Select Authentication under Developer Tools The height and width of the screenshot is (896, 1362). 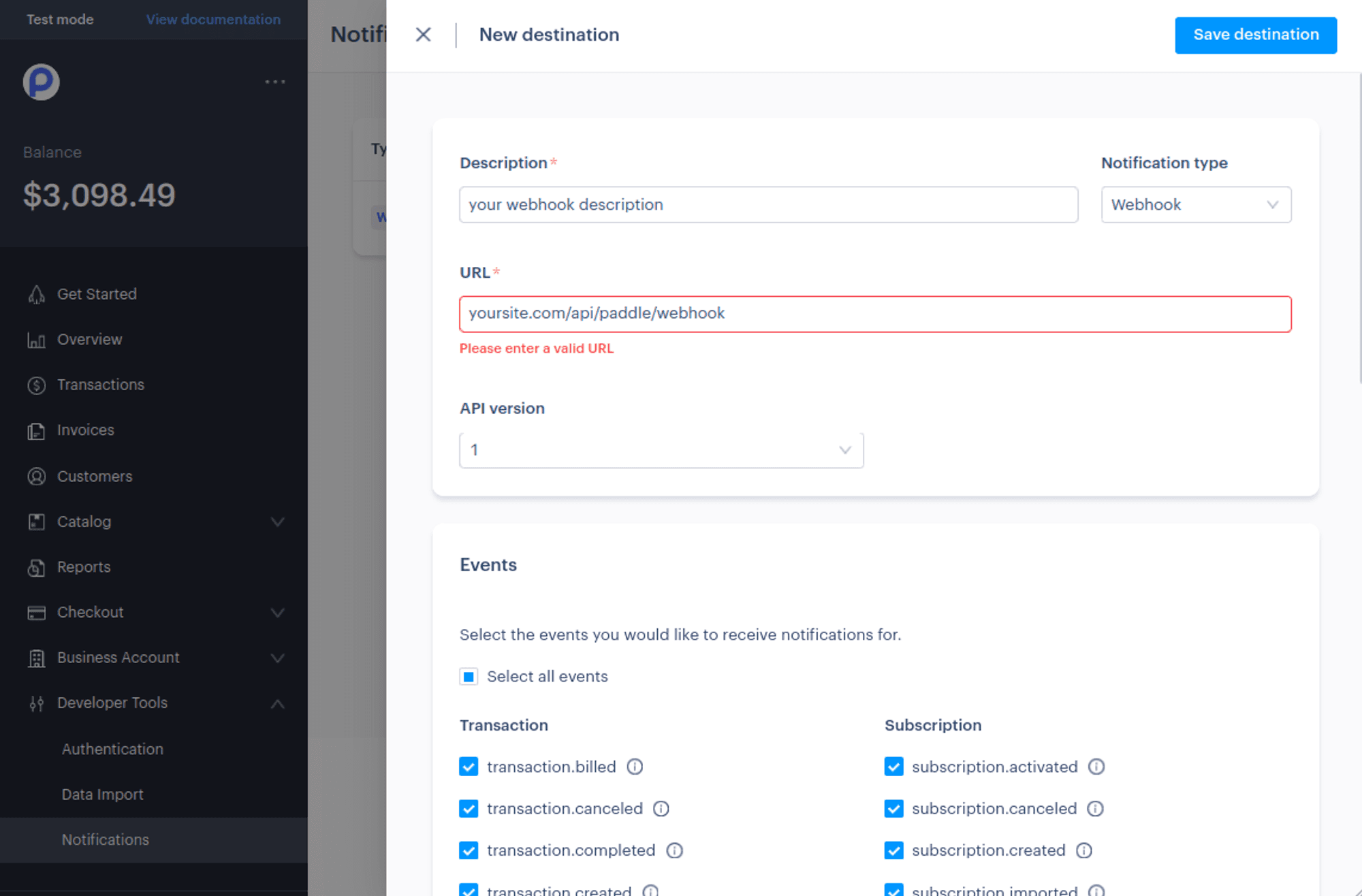(112, 748)
